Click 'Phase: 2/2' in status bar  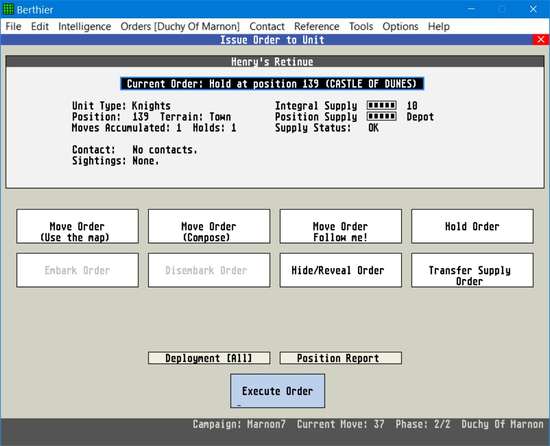tap(423, 424)
